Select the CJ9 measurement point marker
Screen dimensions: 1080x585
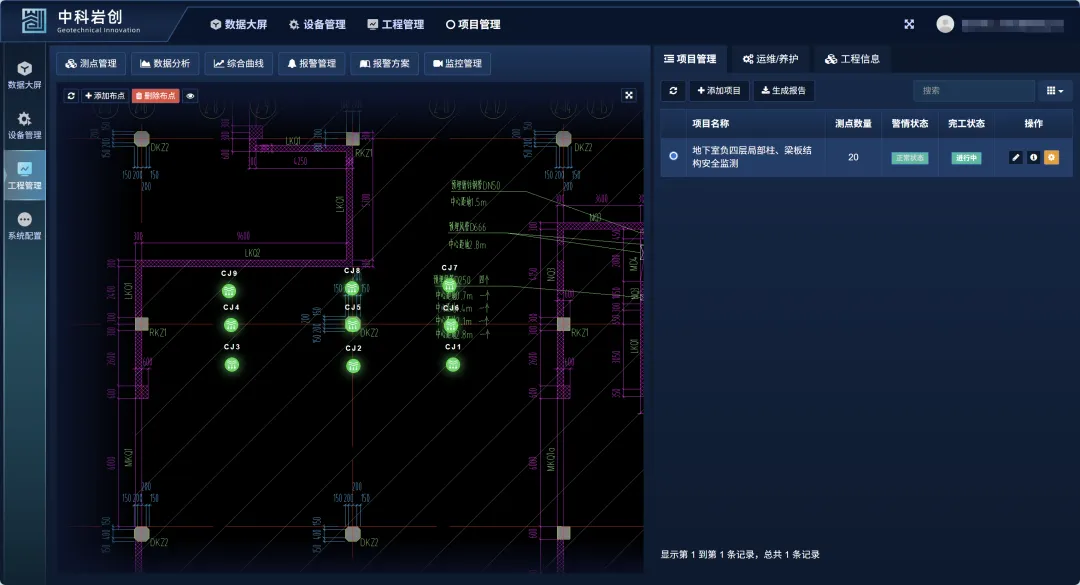229,291
